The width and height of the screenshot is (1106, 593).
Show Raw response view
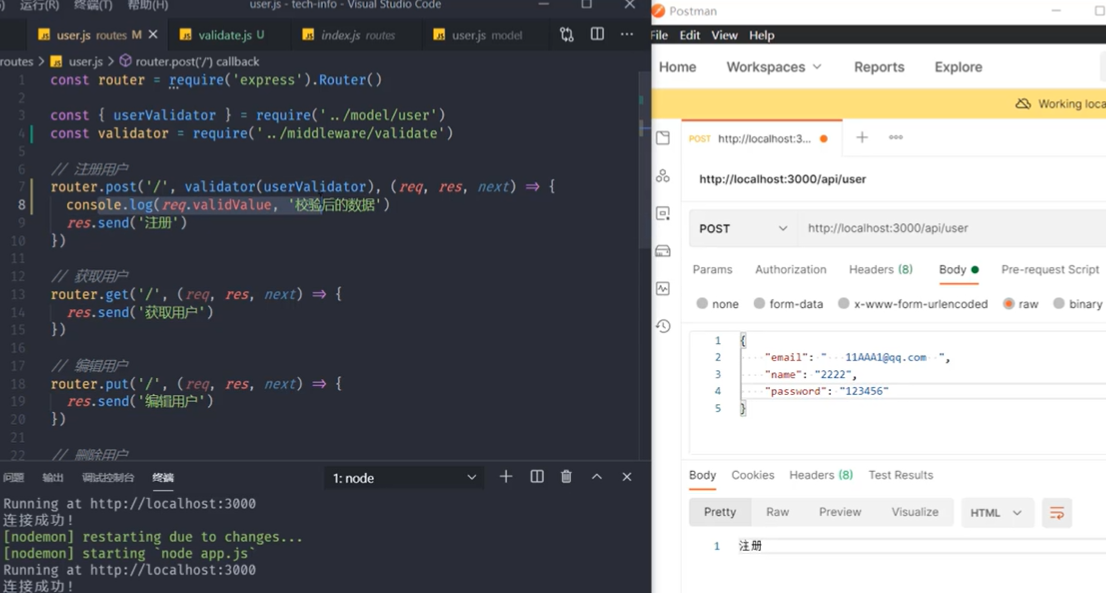coord(777,512)
